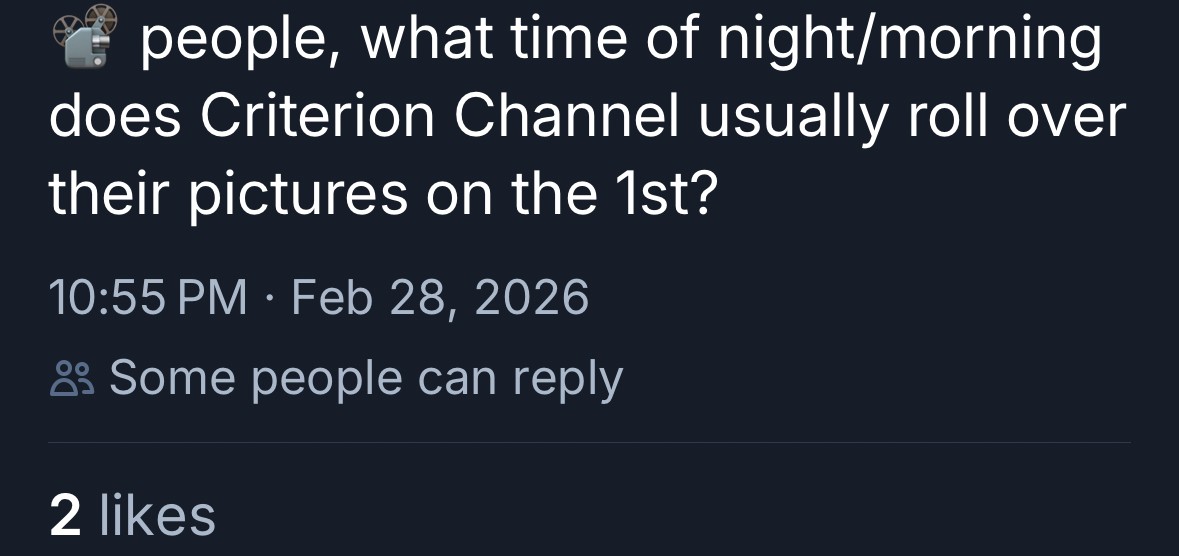
Task: Open the "Some people can reply" info
Action: coord(365,379)
